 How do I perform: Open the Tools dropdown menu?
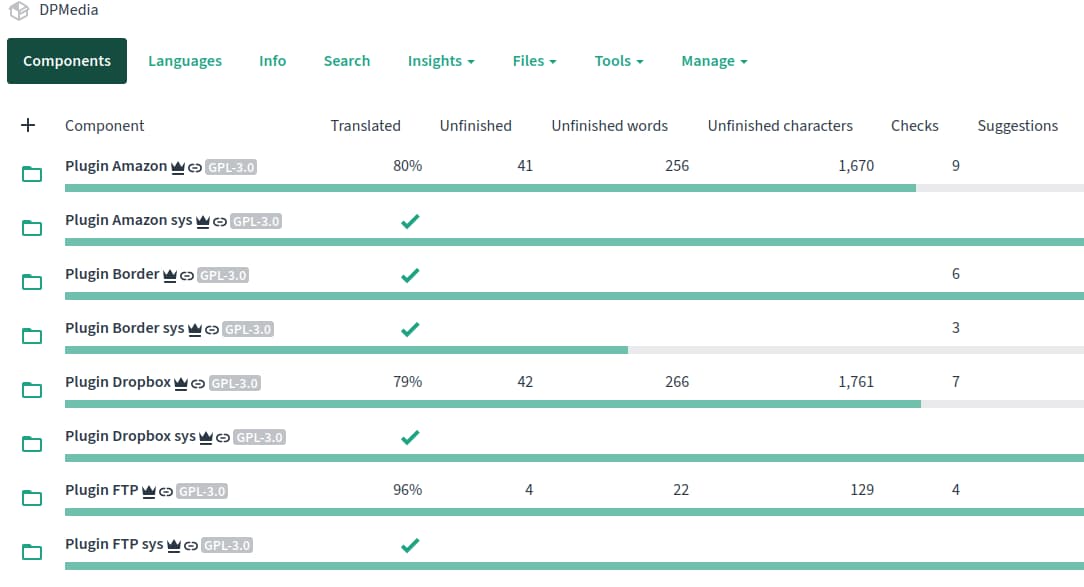pos(618,61)
